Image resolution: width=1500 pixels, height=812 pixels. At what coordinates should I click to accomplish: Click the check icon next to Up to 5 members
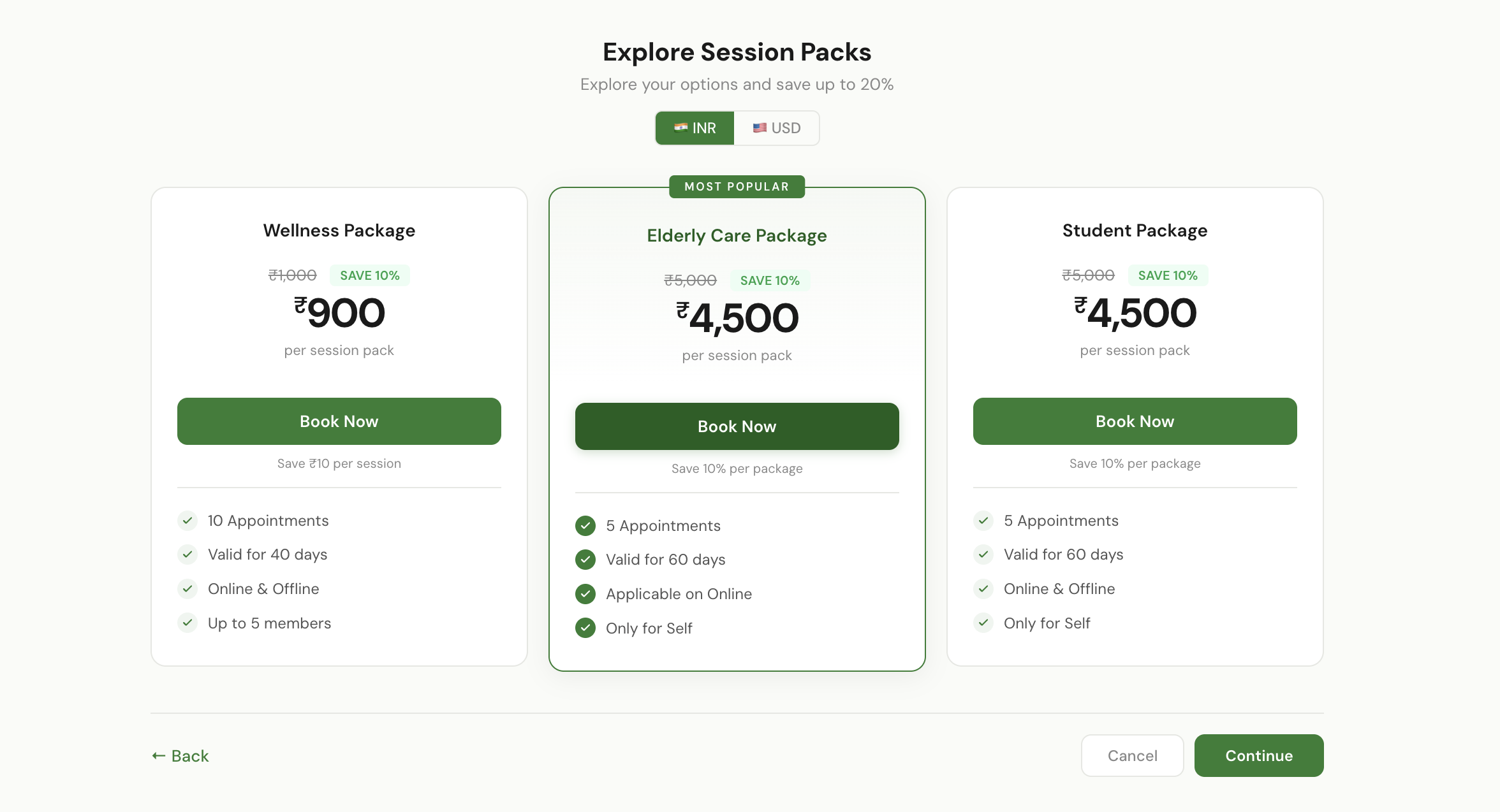coord(187,623)
